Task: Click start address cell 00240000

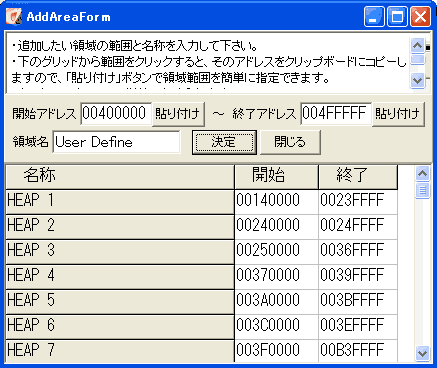Action: click(x=276, y=227)
